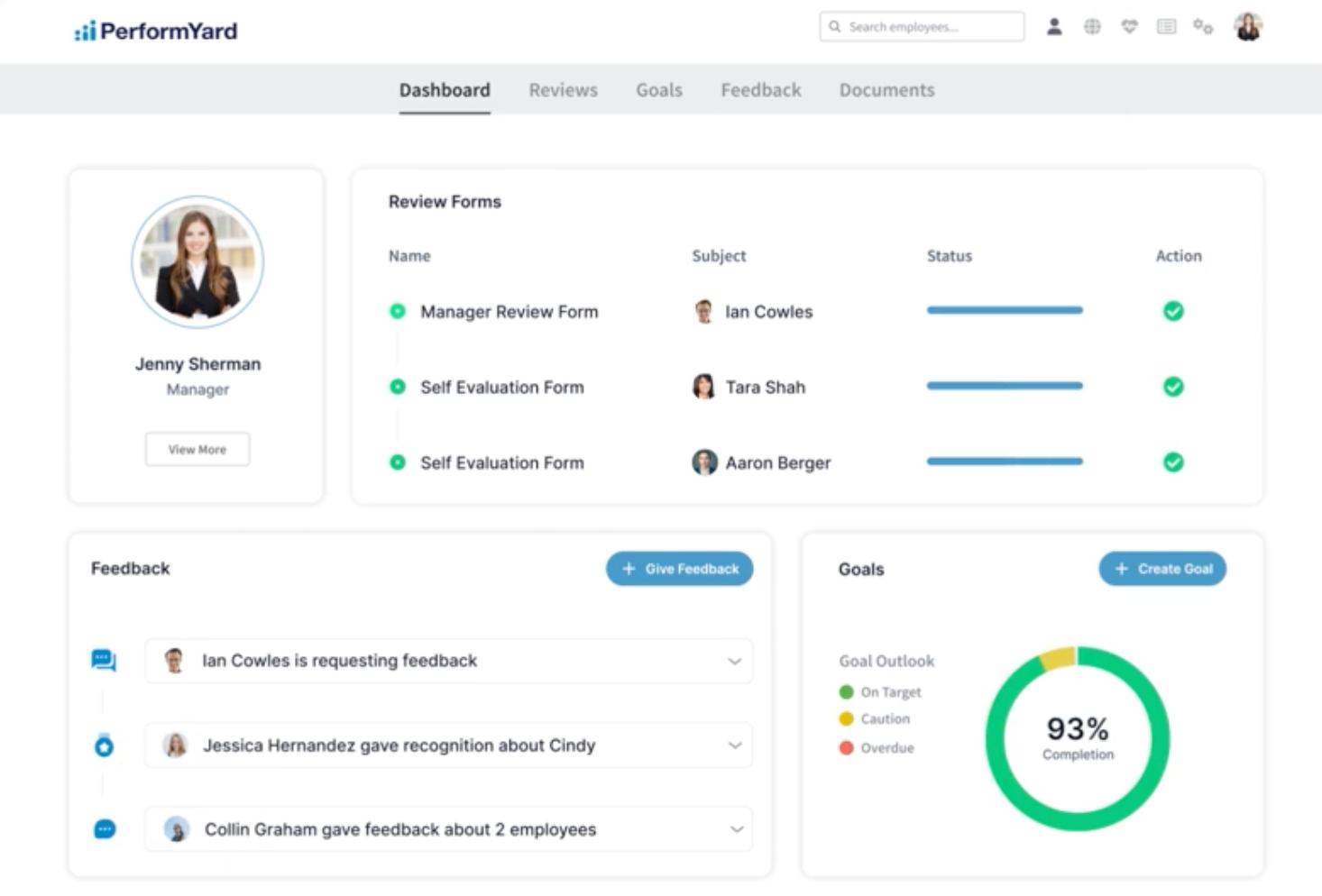Click the Create Goal button

point(1162,568)
